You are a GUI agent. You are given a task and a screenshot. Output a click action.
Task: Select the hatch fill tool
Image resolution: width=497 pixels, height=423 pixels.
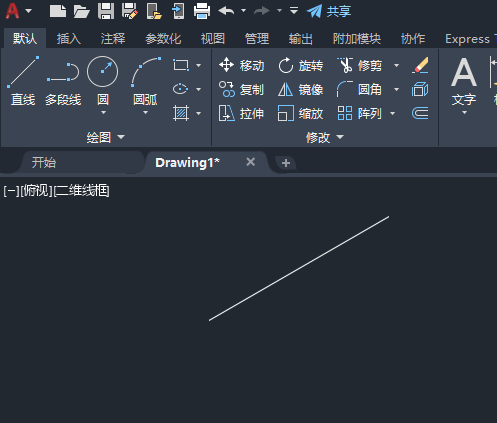pos(181,113)
